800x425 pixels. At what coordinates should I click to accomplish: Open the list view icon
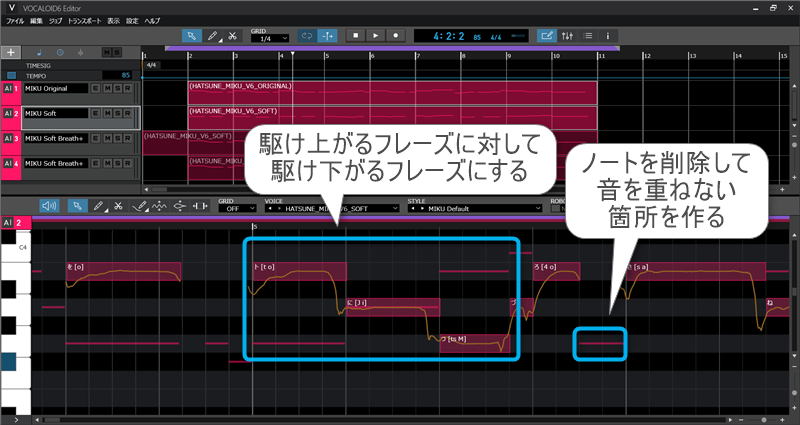pyautogui.click(x=588, y=36)
